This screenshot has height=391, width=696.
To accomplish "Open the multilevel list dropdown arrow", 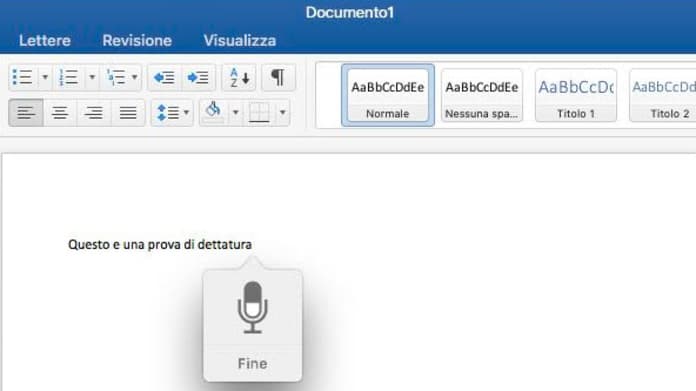I will point(134,77).
